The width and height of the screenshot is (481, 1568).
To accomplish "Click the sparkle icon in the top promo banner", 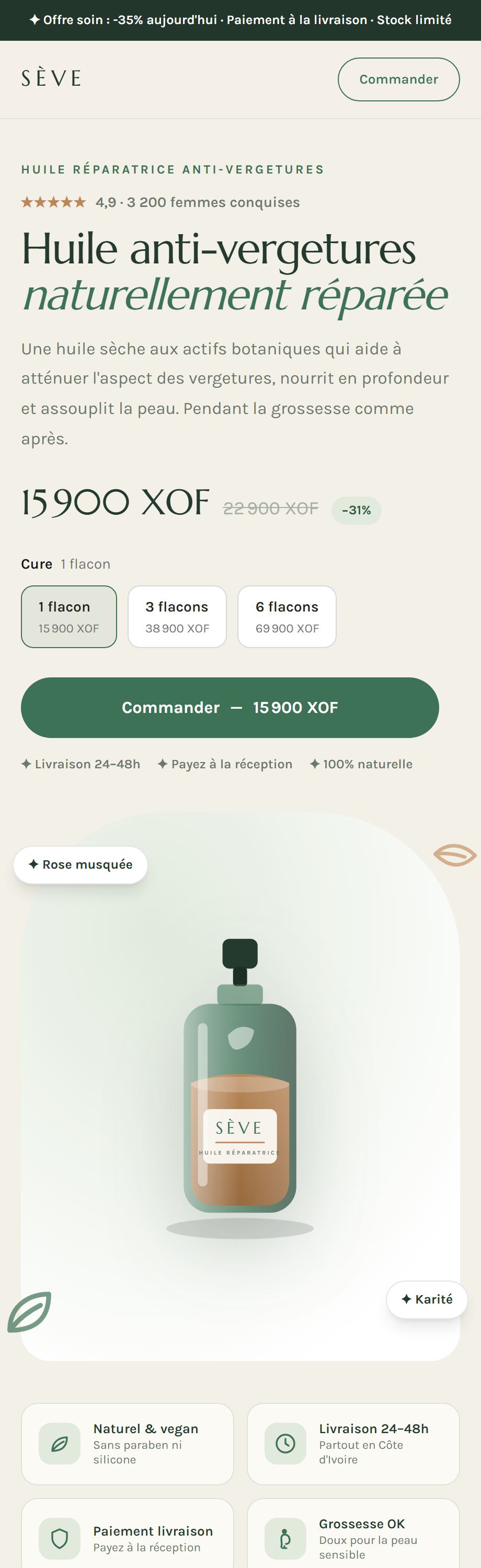I will pyautogui.click(x=35, y=19).
